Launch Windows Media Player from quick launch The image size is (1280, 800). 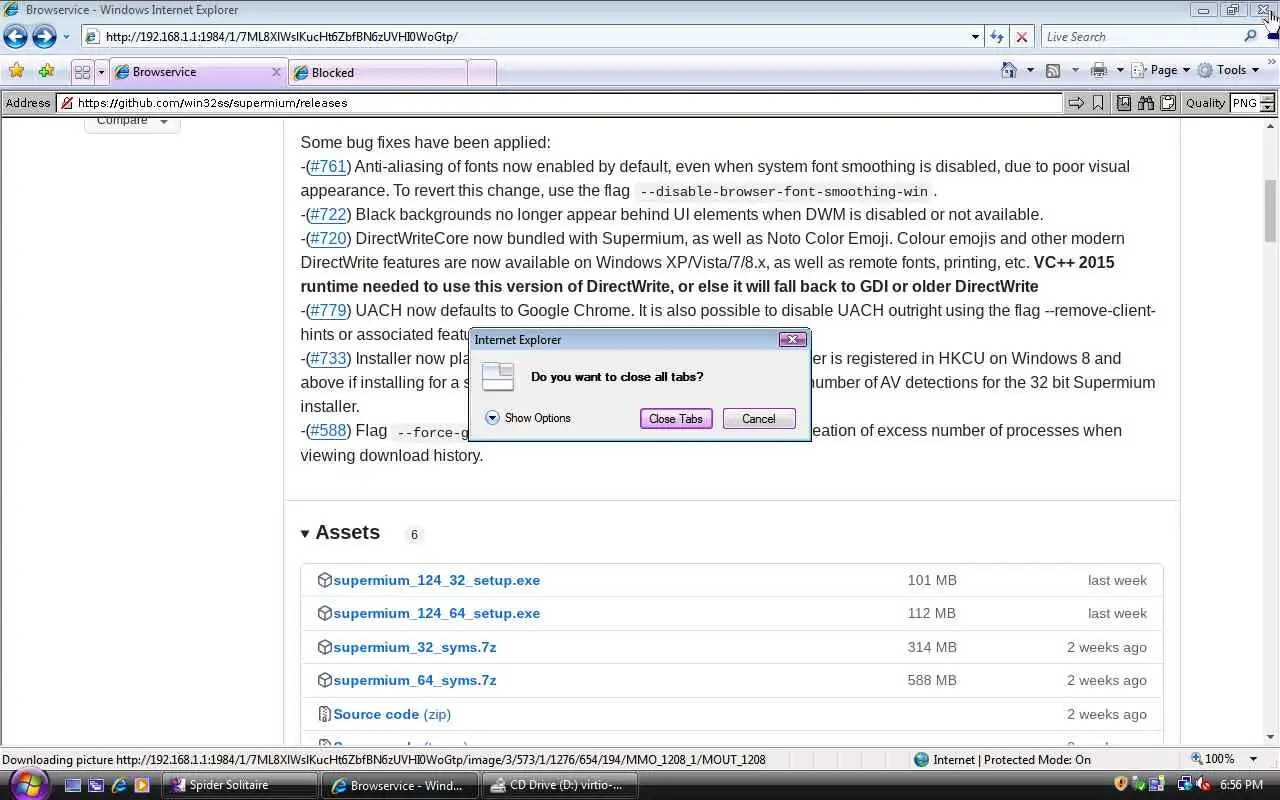142,785
